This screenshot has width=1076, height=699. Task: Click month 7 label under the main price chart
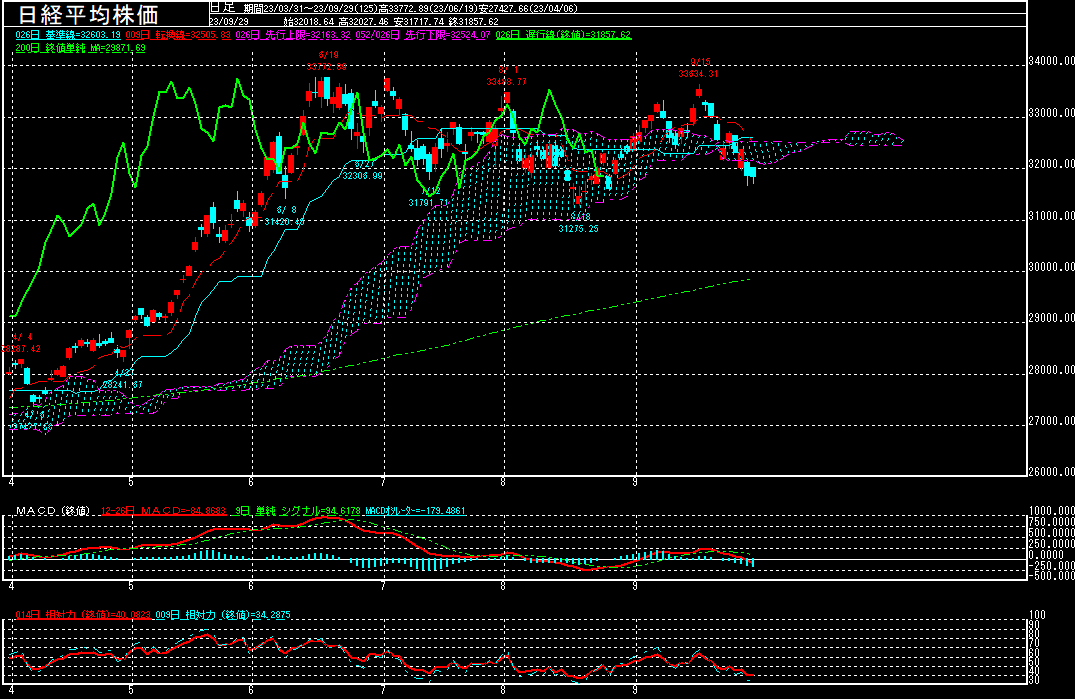384,482
